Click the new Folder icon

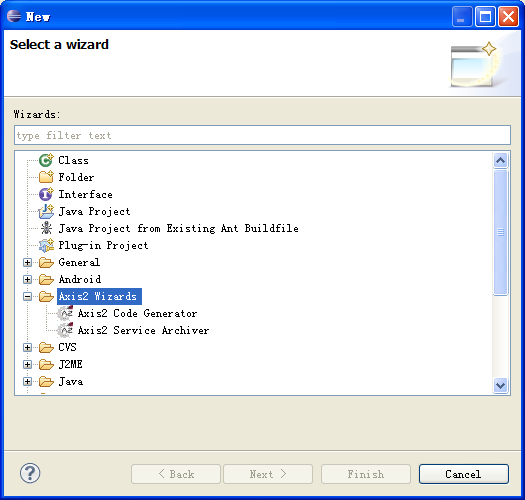click(x=46, y=177)
